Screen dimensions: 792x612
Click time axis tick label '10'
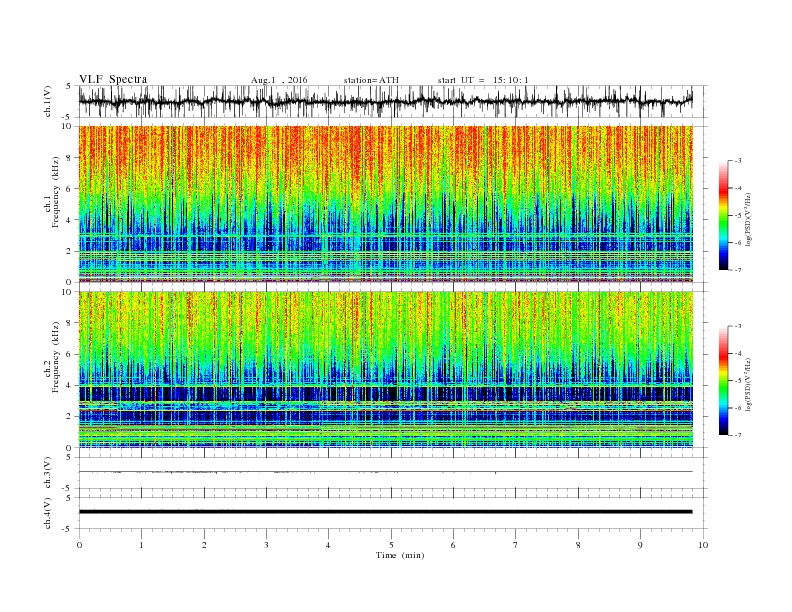point(703,545)
